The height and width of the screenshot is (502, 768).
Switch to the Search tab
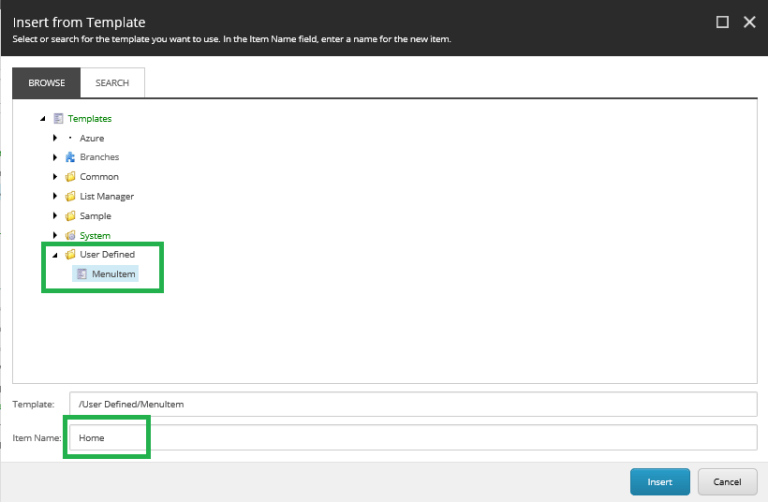(x=112, y=83)
